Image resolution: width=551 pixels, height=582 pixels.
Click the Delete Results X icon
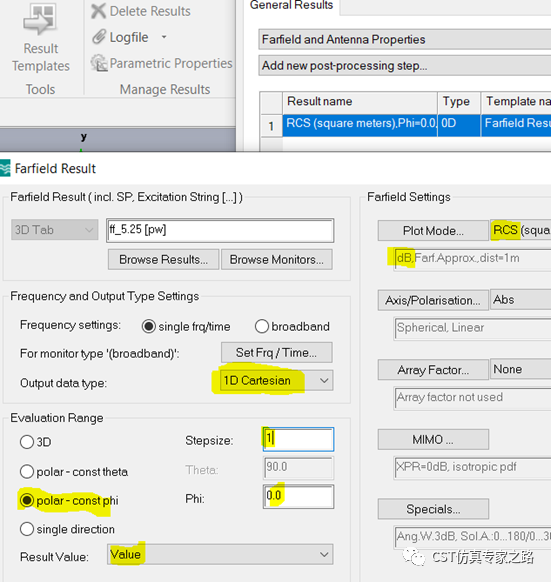click(98, 11)
